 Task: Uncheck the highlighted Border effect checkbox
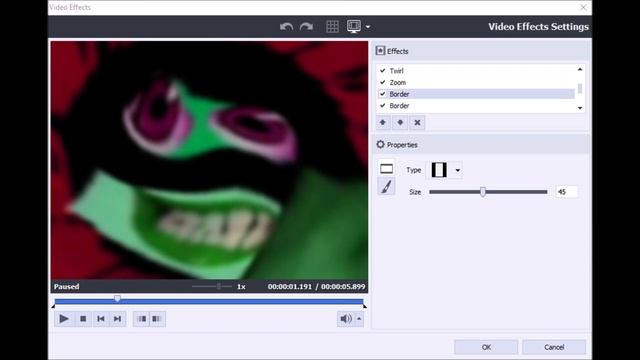pos(382,94)
